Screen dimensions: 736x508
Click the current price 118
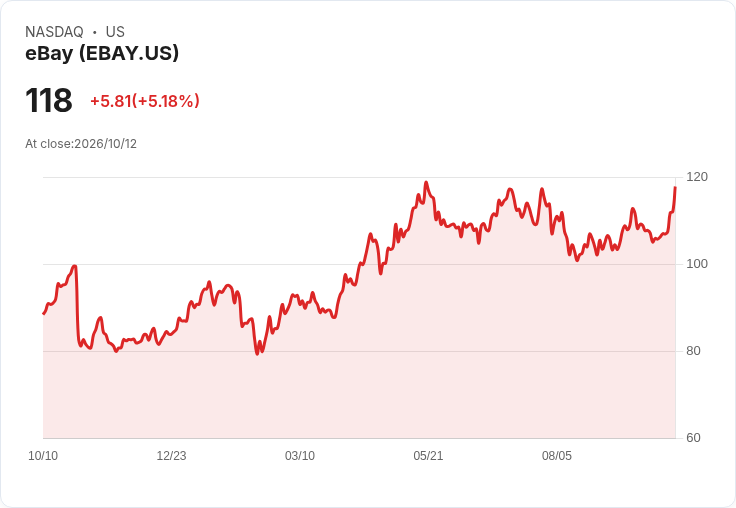49,100
